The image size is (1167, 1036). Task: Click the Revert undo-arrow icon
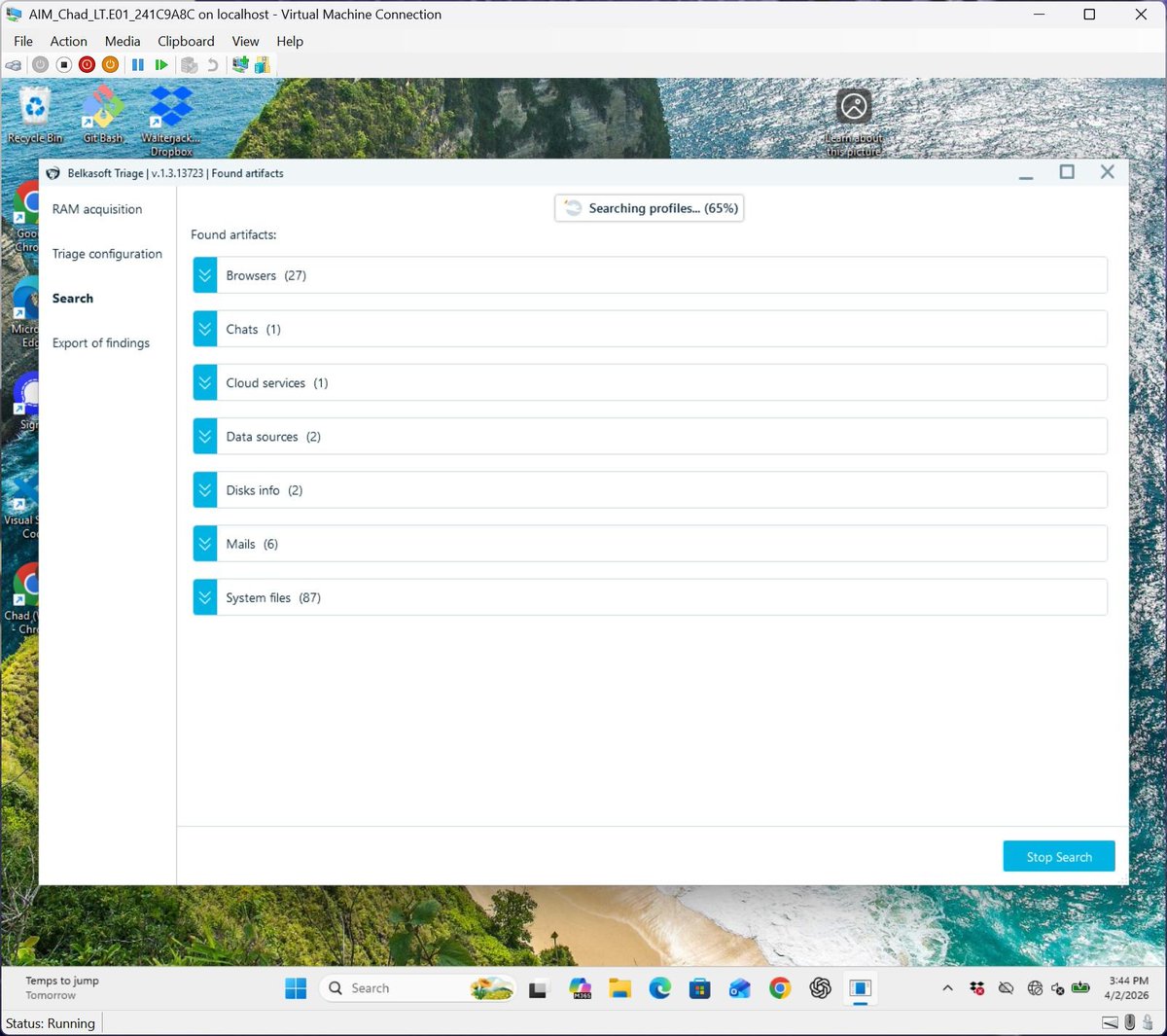tap(213, 65)
